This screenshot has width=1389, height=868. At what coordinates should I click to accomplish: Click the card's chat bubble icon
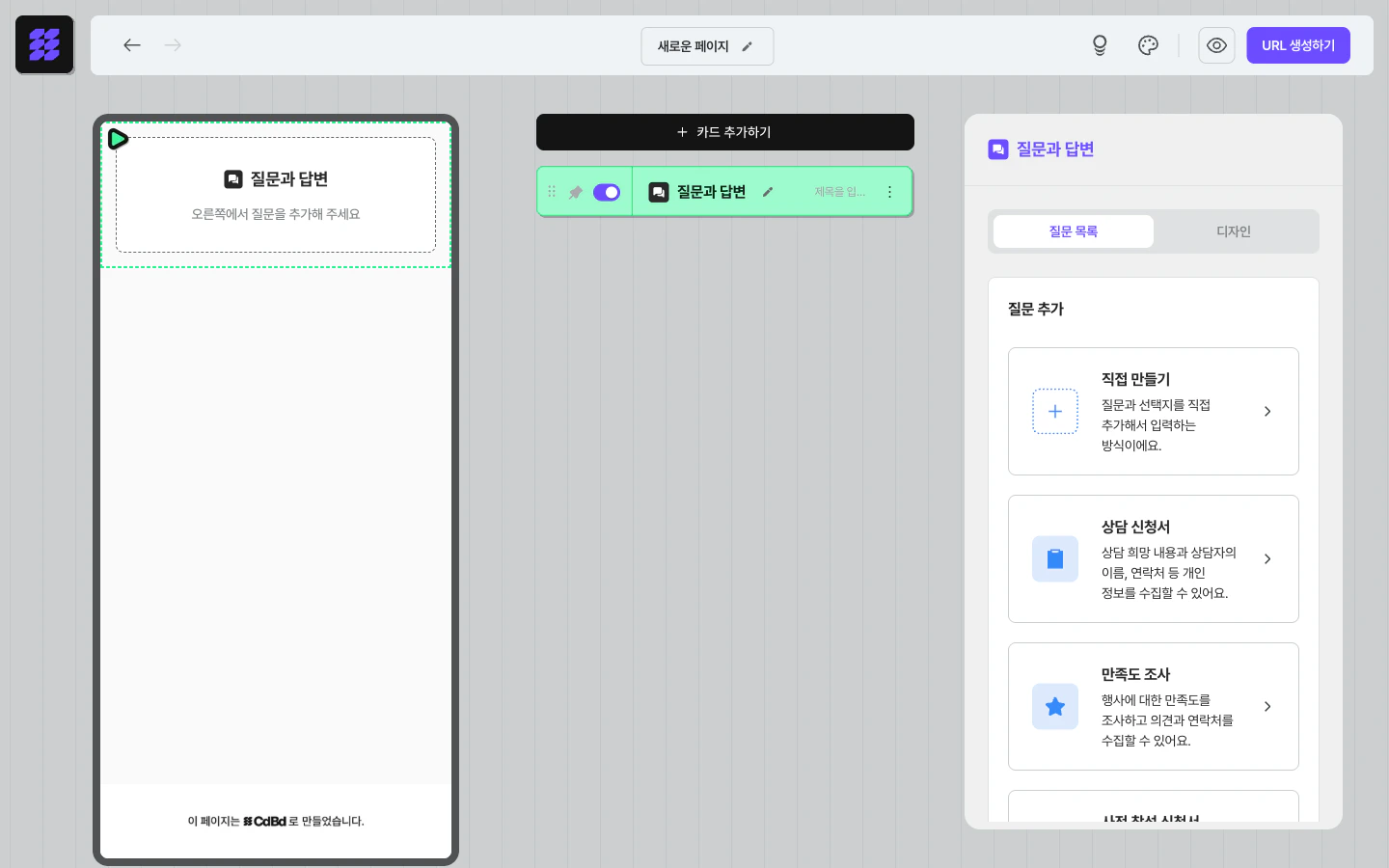tap(659, 192)
